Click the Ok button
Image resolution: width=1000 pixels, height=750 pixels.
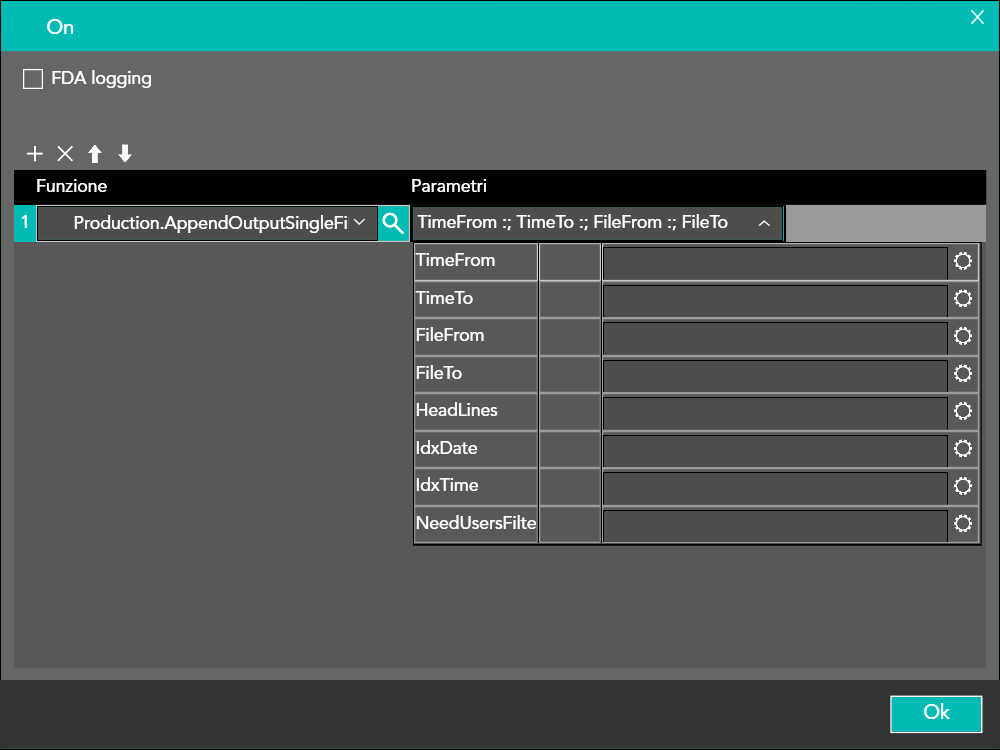click(x=936, y=713)
